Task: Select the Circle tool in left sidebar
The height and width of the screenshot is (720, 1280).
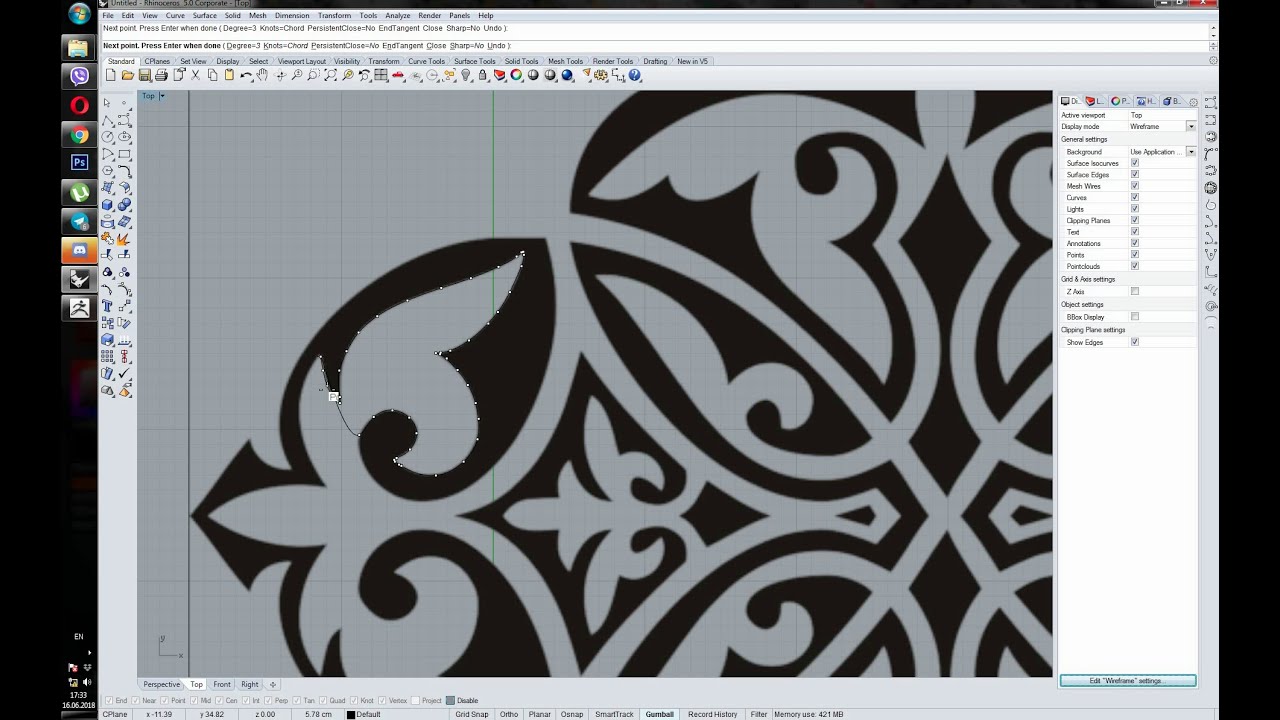Action: tap(107, 136)
